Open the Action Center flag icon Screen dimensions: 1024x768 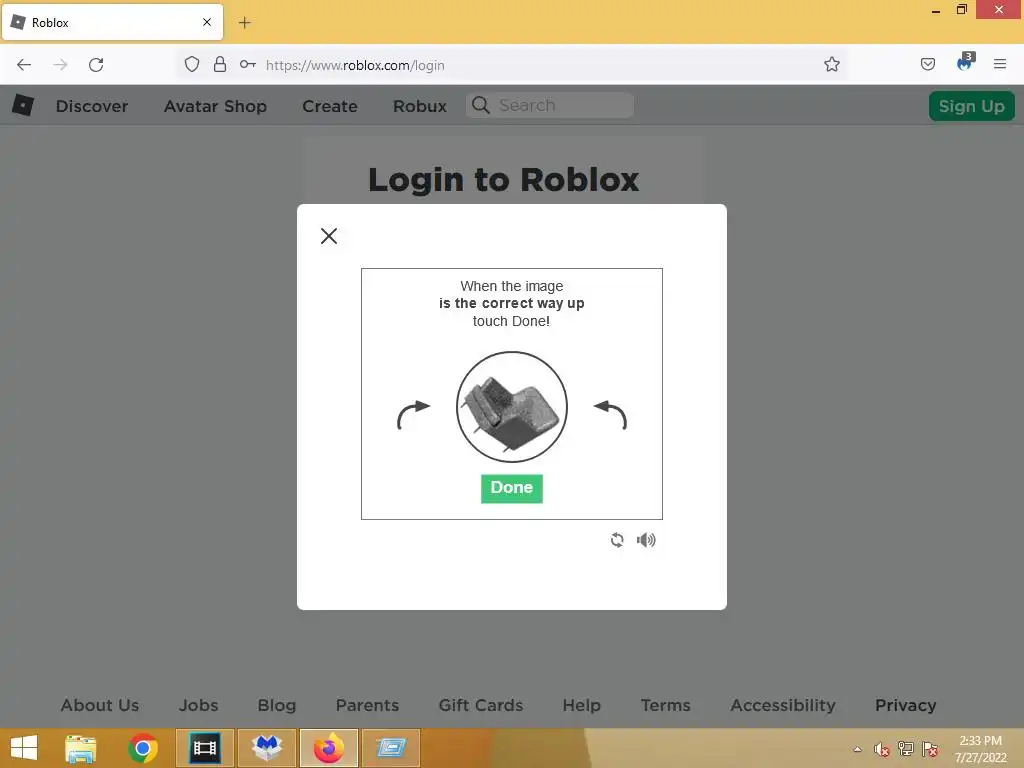[x=930, y=749]
